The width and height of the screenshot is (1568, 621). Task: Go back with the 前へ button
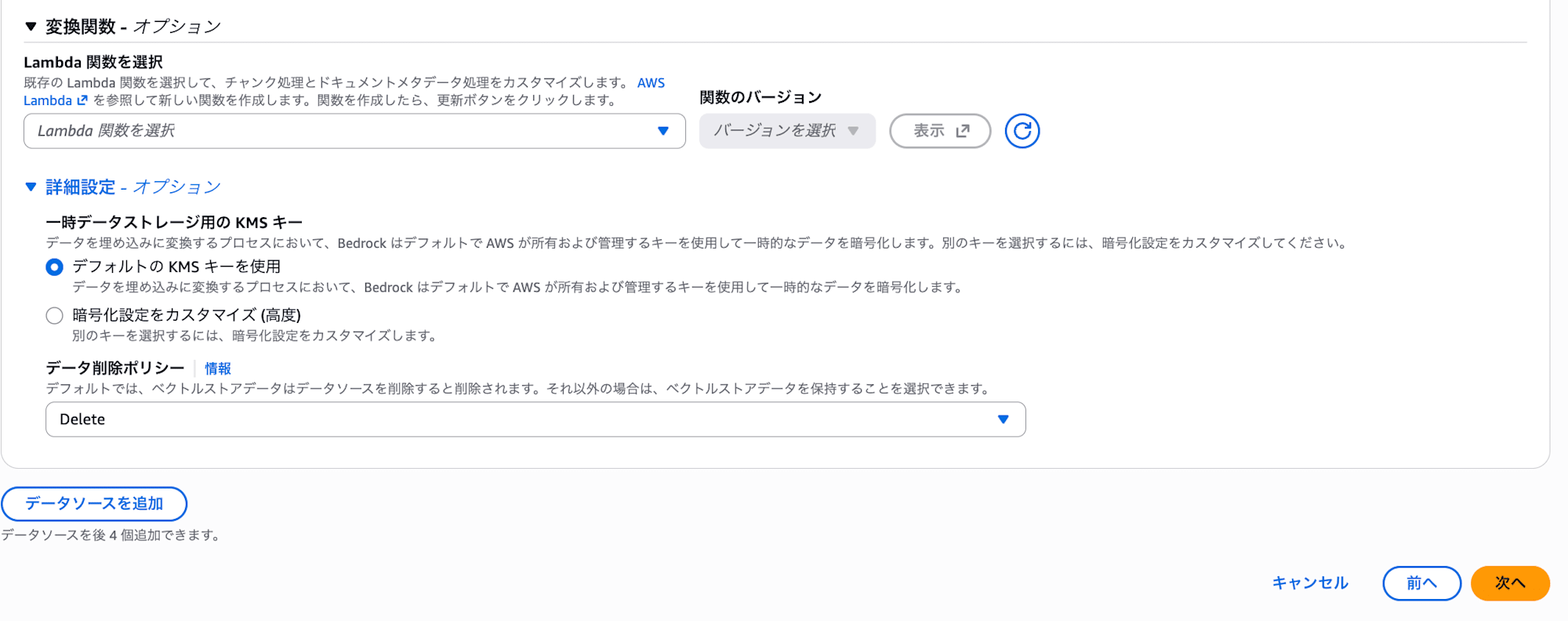1421,583
